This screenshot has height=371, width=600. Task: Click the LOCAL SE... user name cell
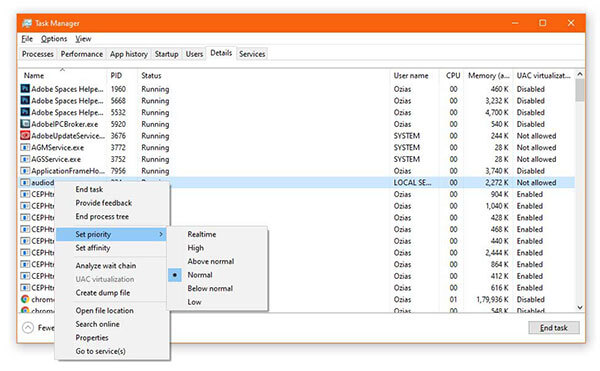tap(412, 183)
